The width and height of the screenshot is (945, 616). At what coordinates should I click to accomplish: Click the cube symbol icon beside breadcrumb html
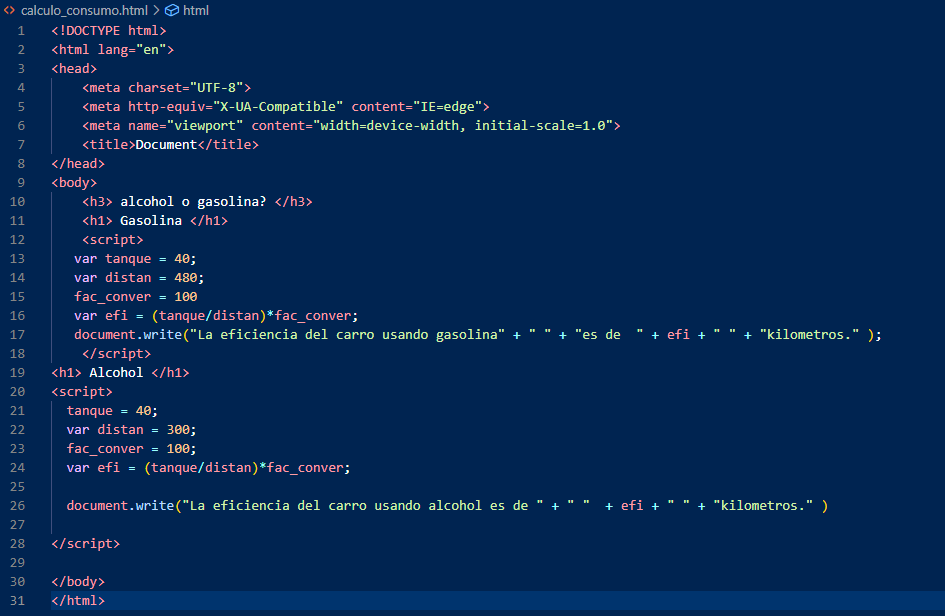[172, 10]
